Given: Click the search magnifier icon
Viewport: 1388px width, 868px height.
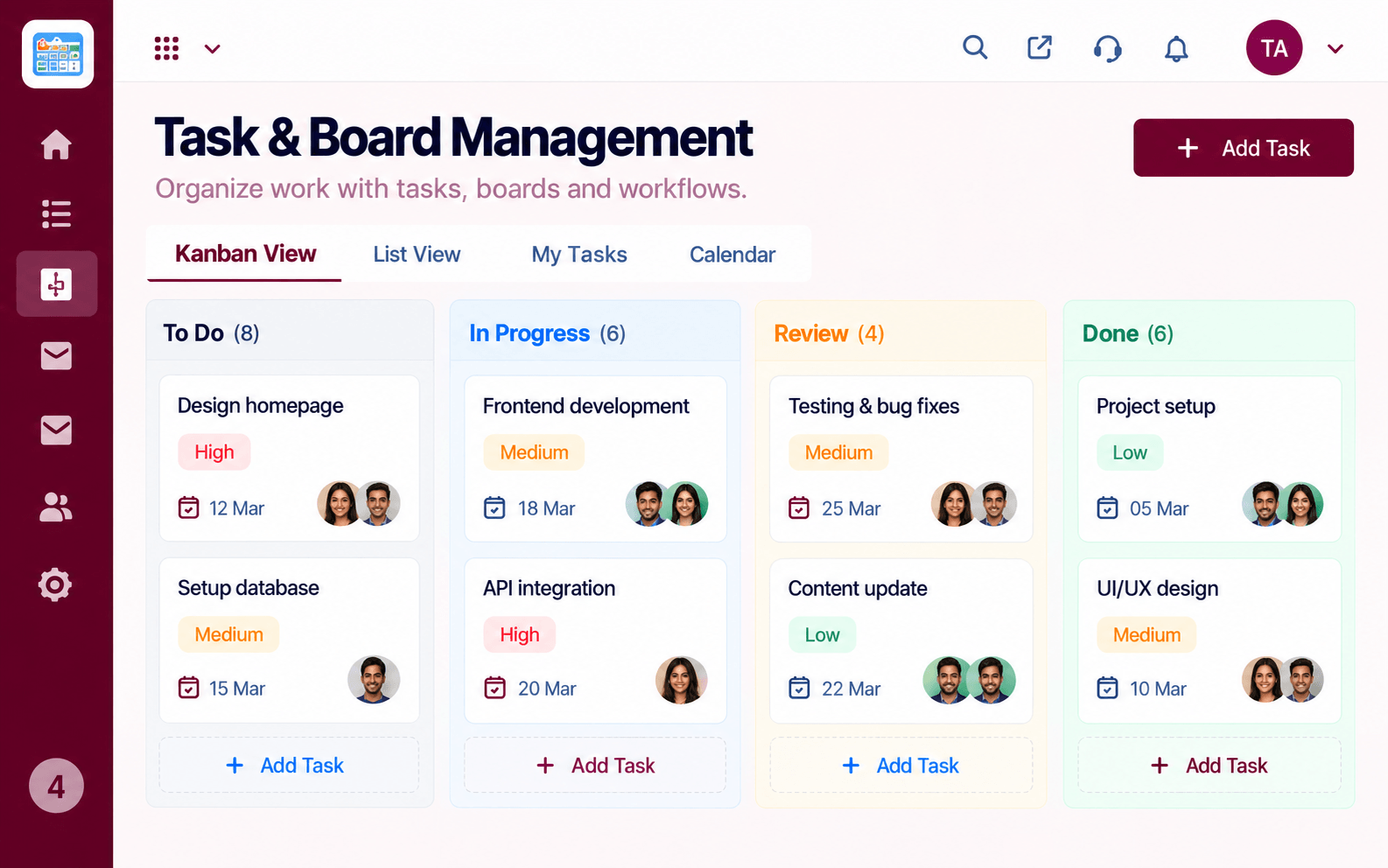Looking at the screenshot, I should point(975,47).
